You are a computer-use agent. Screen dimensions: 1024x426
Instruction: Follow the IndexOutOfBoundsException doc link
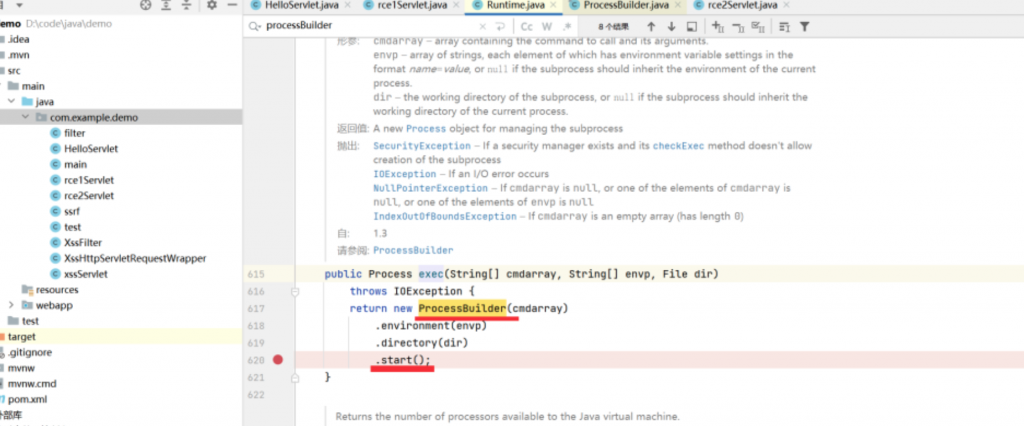[x=445, y=216]
